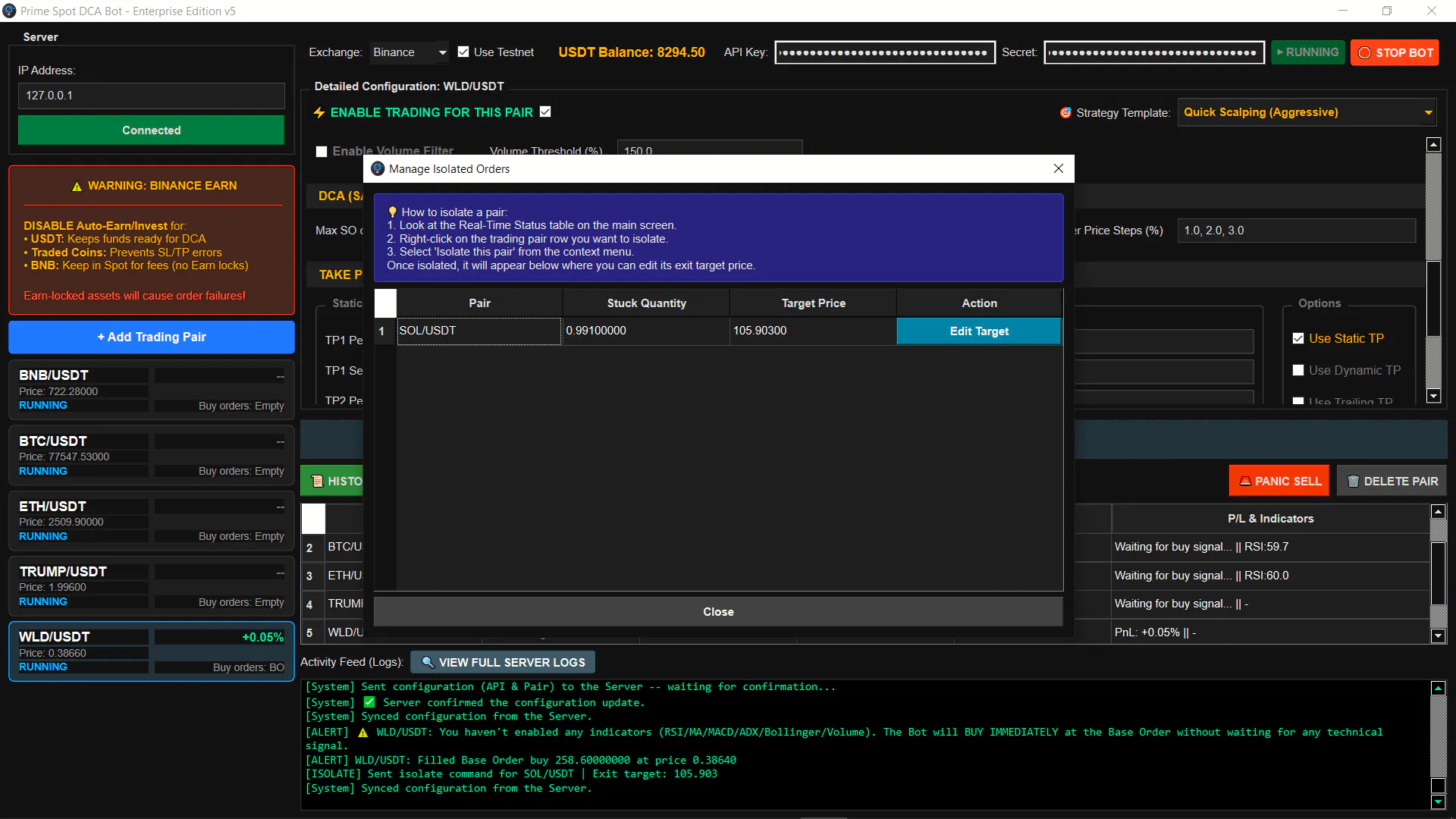Click the RUNNING status button
This screenshot has height=819, width=1456.
(1307, 52)
